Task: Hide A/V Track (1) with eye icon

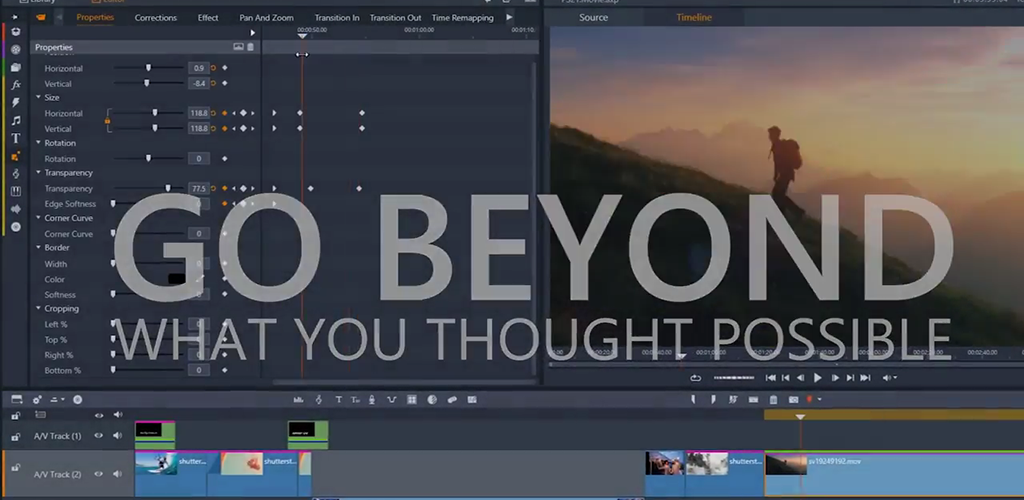Action: (99, 435)
